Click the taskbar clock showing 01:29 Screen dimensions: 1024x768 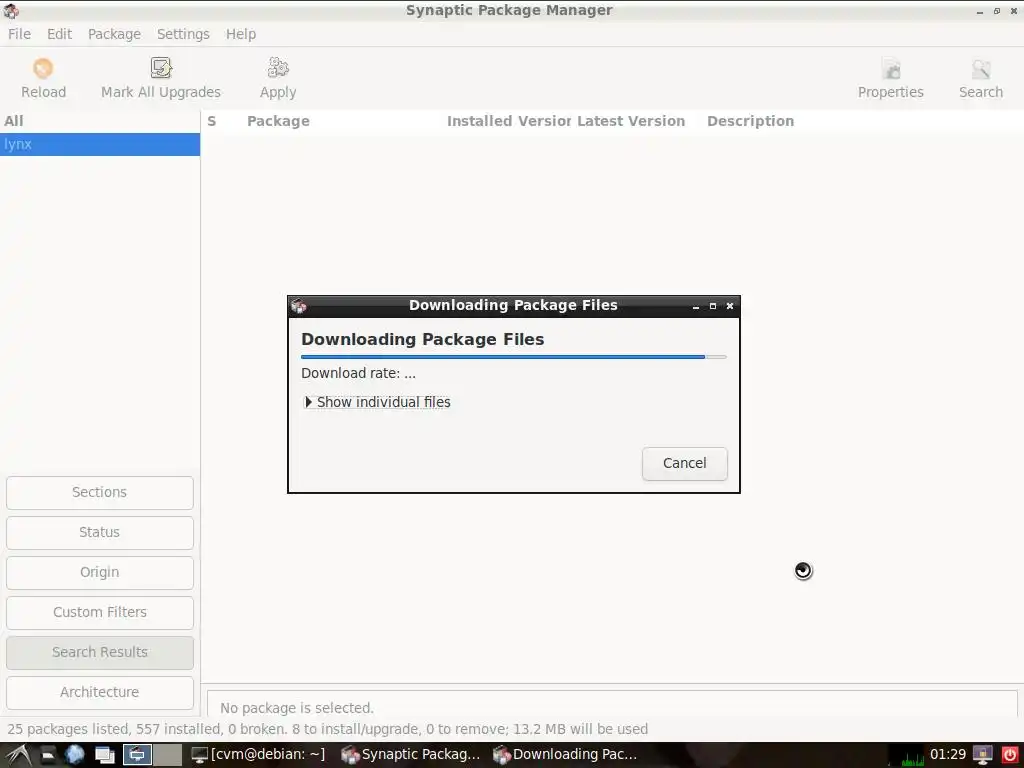[x=948, y=754]
